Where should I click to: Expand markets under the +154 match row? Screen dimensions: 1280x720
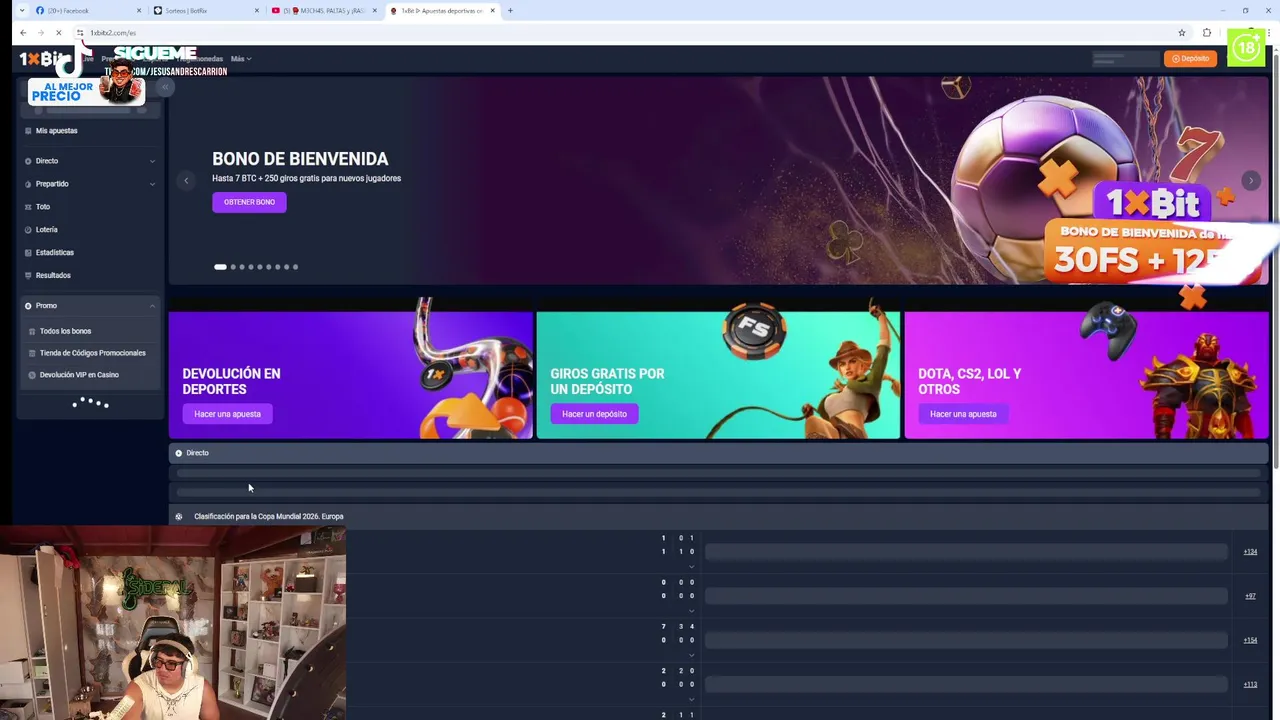691,655
